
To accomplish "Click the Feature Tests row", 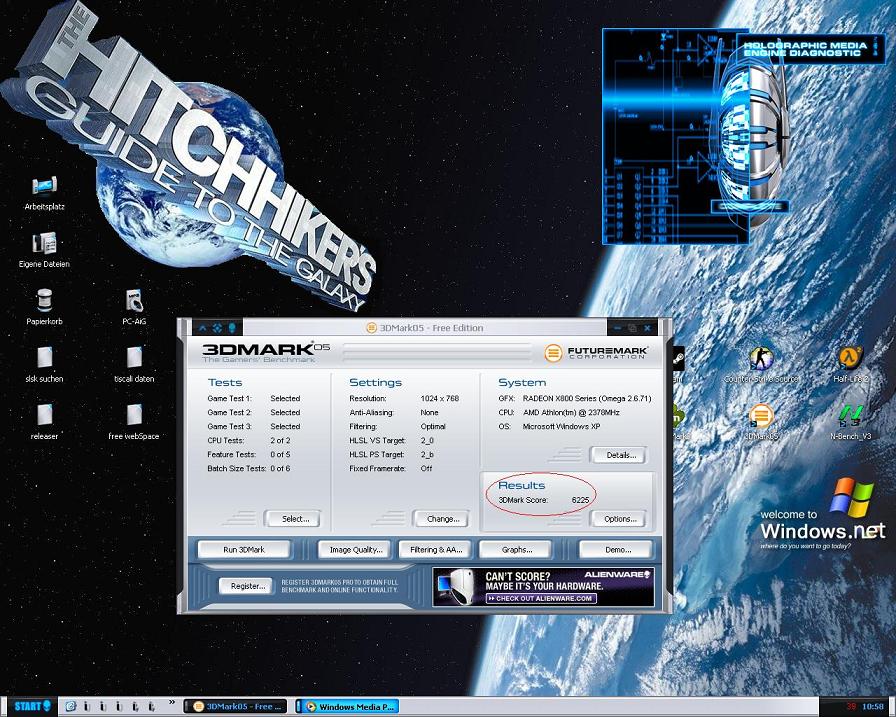I will pyautogui.click(x=249, y=454).
